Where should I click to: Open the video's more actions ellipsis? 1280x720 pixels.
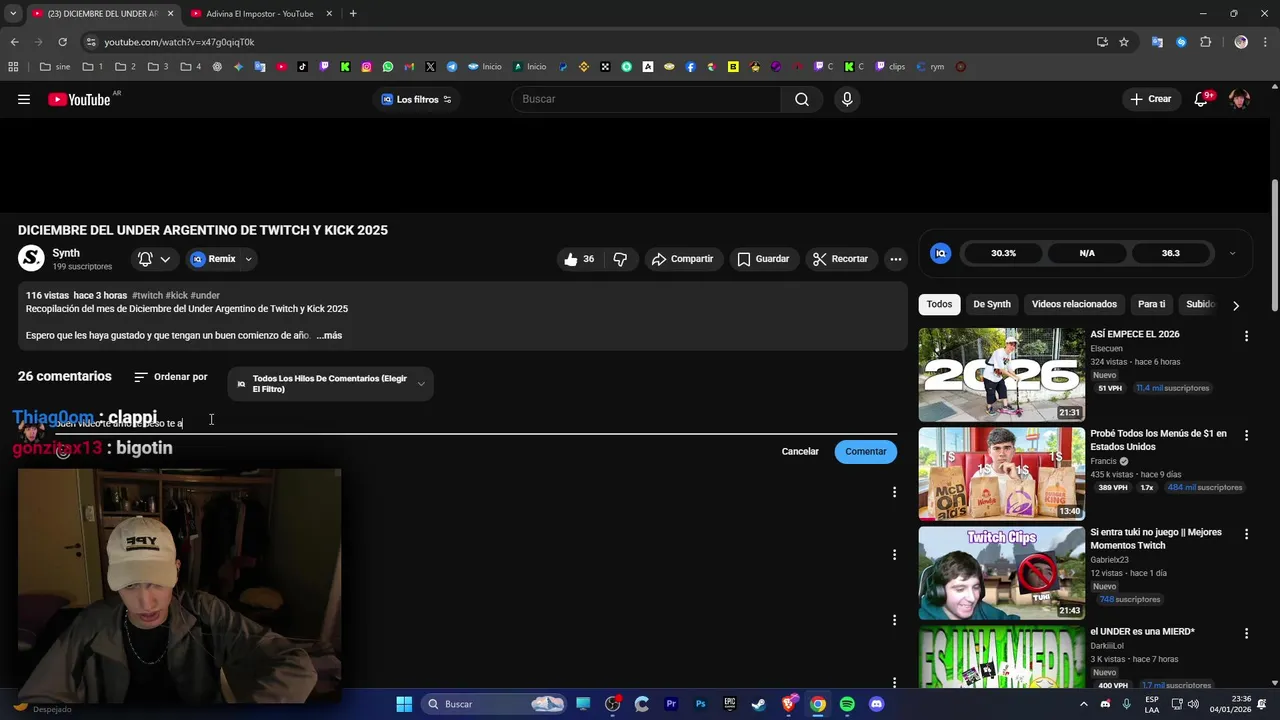tap(896, 259)
